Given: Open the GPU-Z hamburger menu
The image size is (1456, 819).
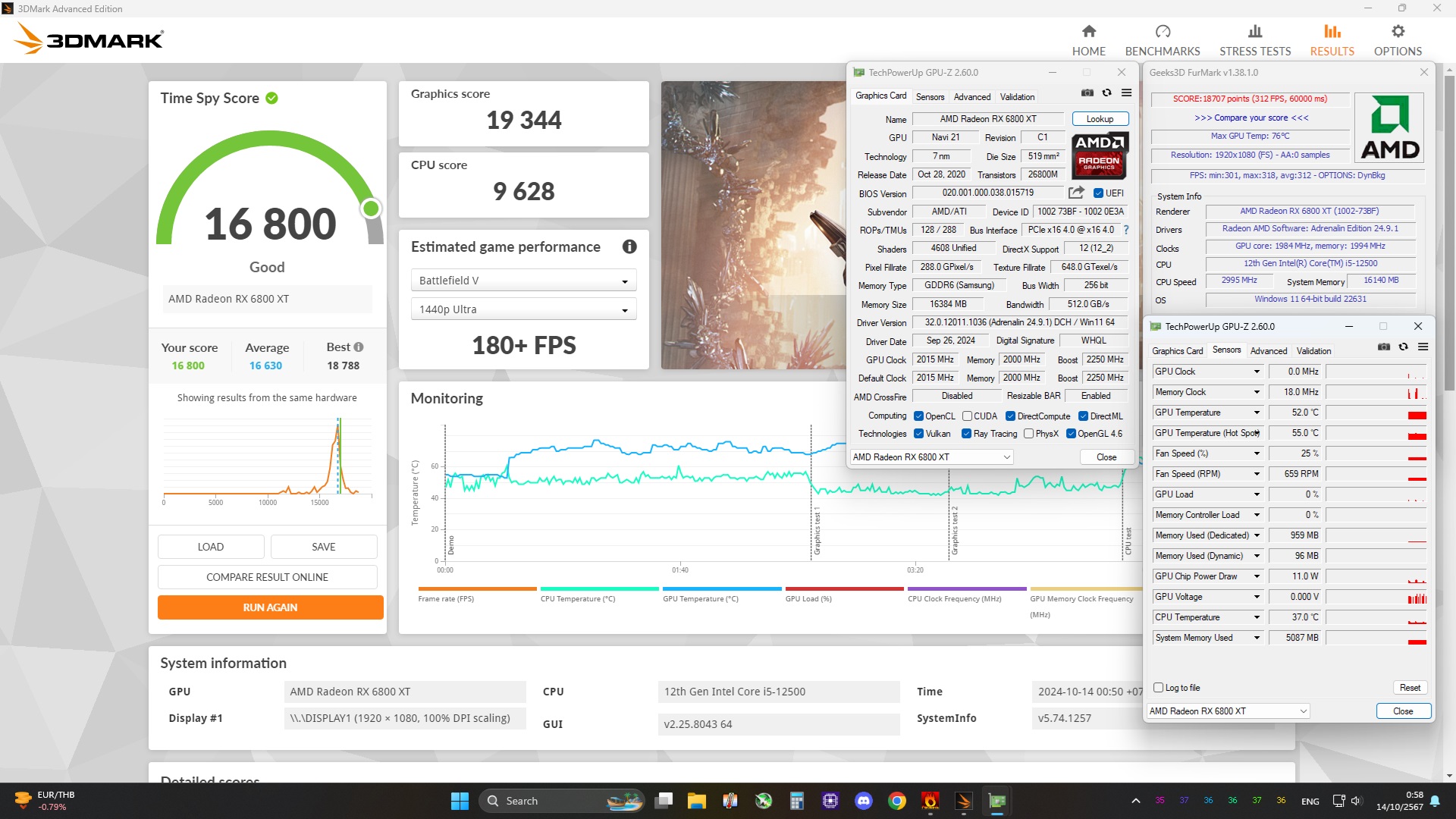Looking at the screenshot, I should coord(1126,93).
